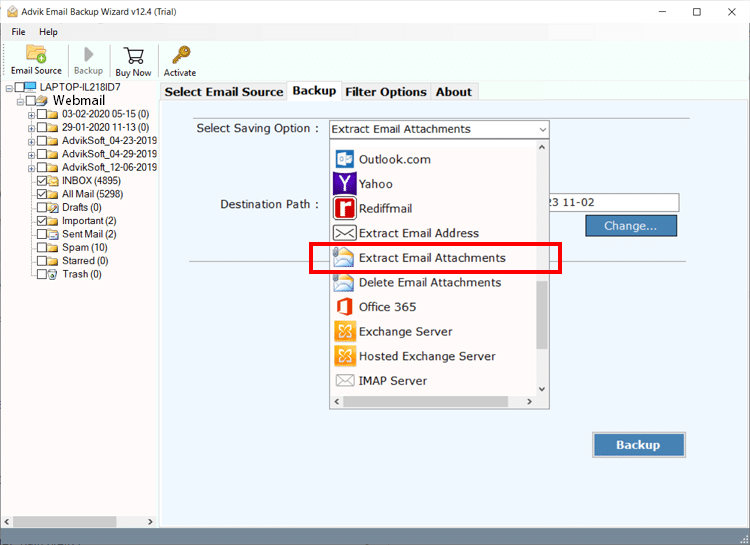Viewport: 750px width, 545px height.
Task: Switch to the Backup tab
Action: click(314, 91)
